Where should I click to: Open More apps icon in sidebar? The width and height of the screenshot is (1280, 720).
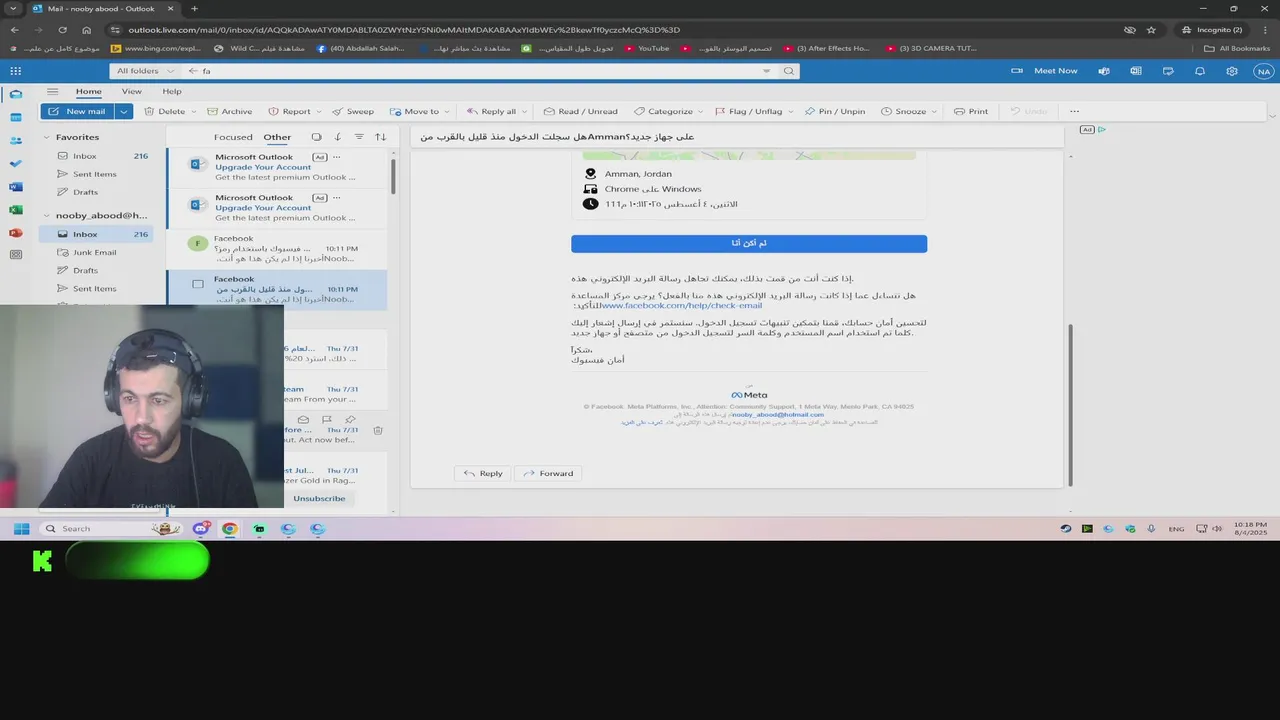coord(15,255)
